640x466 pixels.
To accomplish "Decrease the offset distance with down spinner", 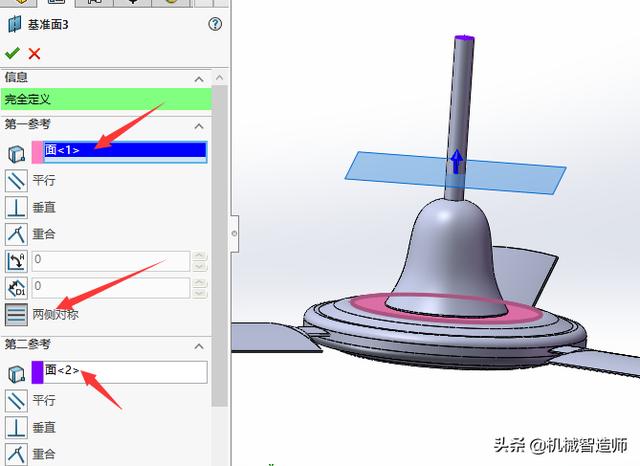I will coord(200,293).
